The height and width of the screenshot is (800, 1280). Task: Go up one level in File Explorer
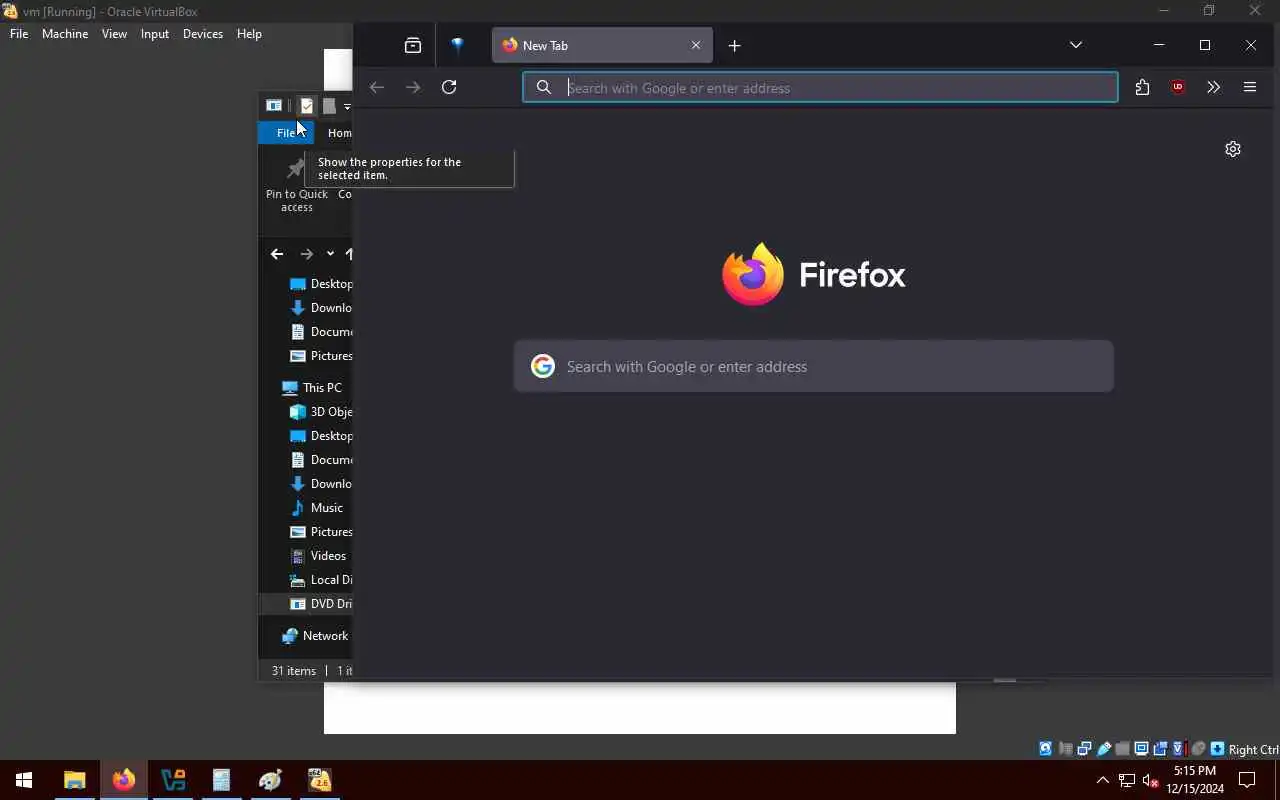point(348,254)
